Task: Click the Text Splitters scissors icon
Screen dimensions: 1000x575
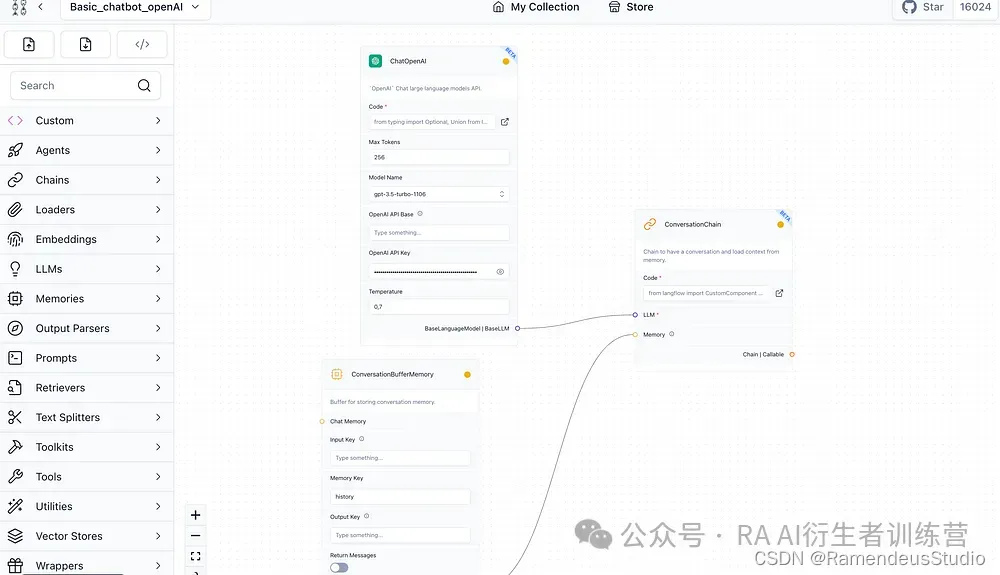Action: [x=15, y=417]
